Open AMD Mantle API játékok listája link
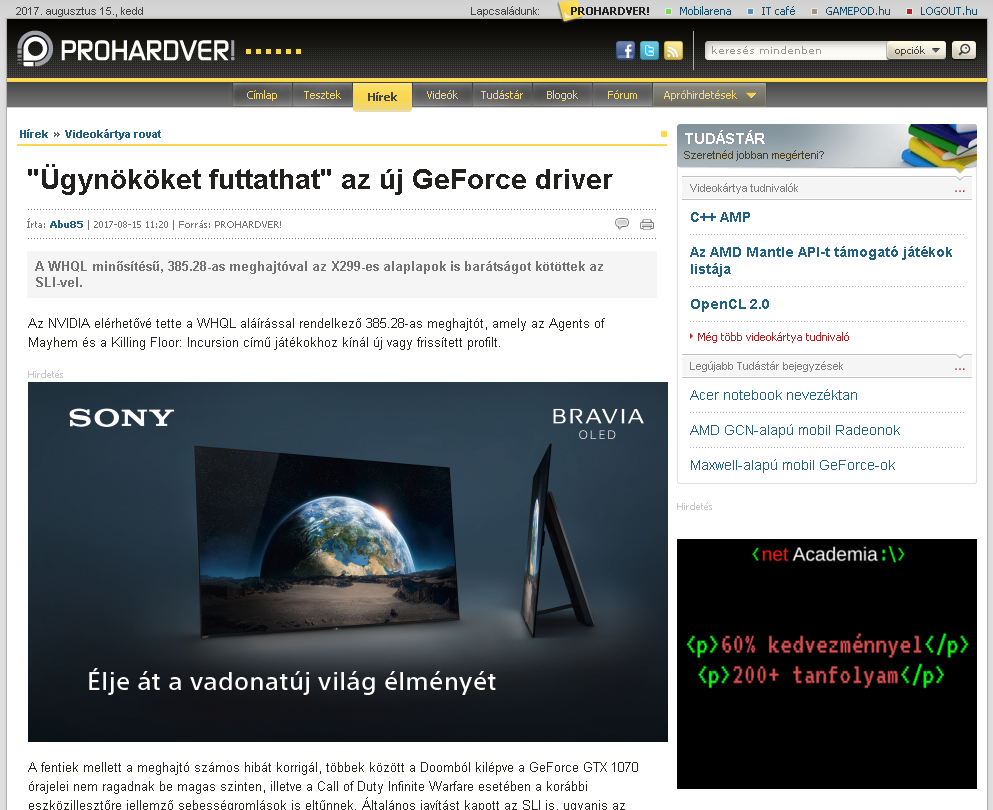 (821, 260)
